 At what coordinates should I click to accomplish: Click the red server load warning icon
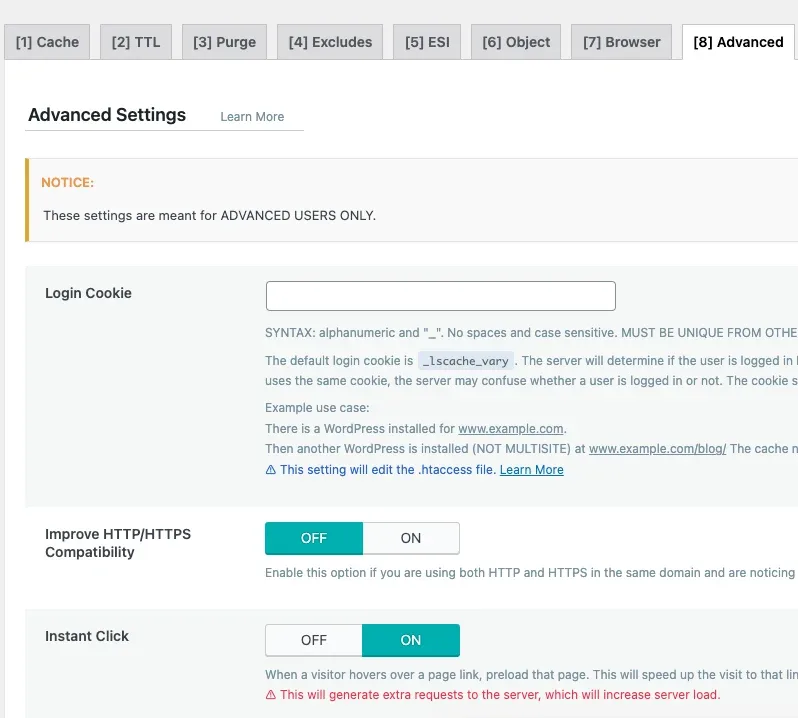click(271, 695)
